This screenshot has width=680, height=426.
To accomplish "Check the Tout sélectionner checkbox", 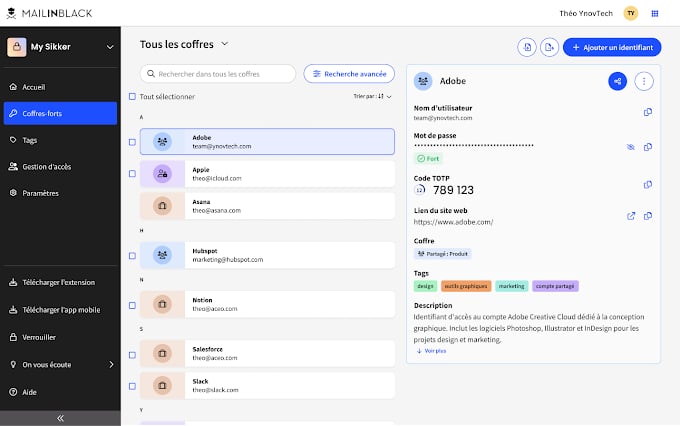I will [x=132, y=97].
